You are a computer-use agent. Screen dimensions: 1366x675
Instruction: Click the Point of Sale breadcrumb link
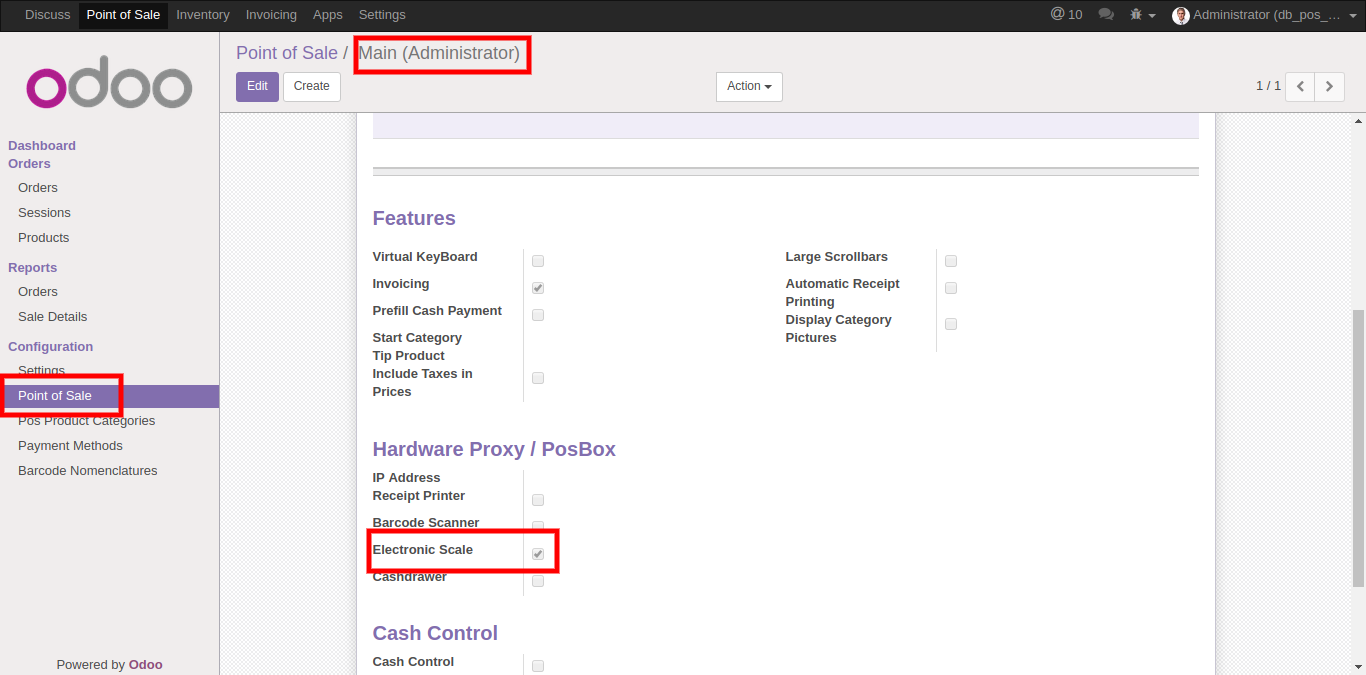(287, 53)
